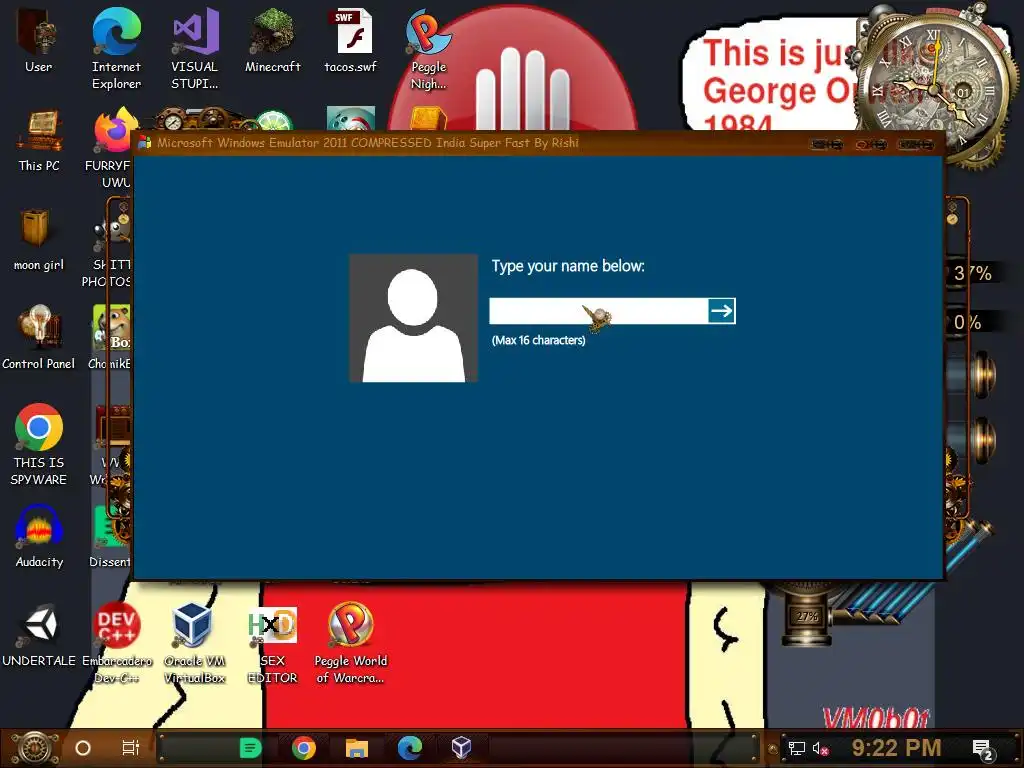This screenshot has width=1024, height=768.
Task: Unmute via the volume tray icon
Action: [821, 748]
